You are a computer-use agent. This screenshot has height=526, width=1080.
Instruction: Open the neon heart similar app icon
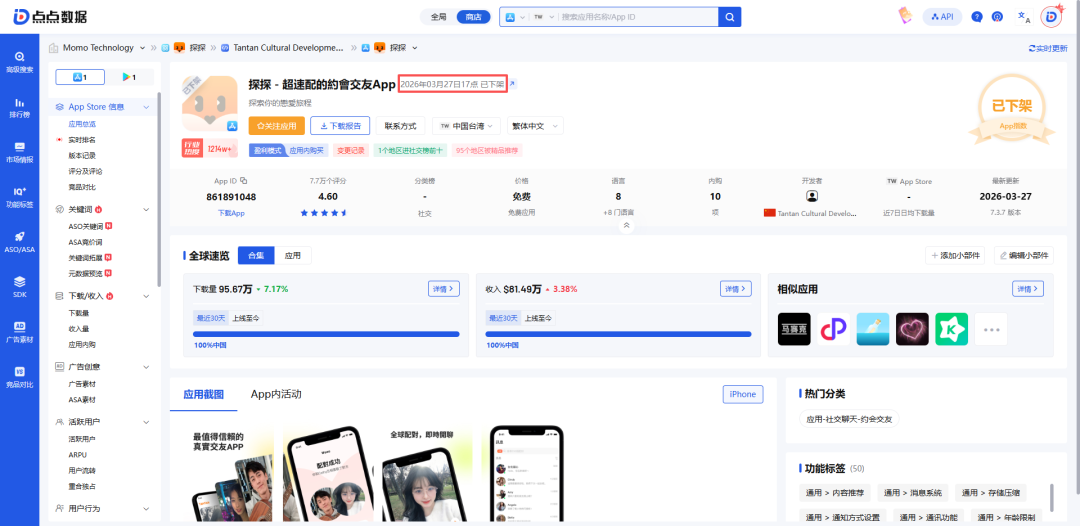[x=912, y=330]
